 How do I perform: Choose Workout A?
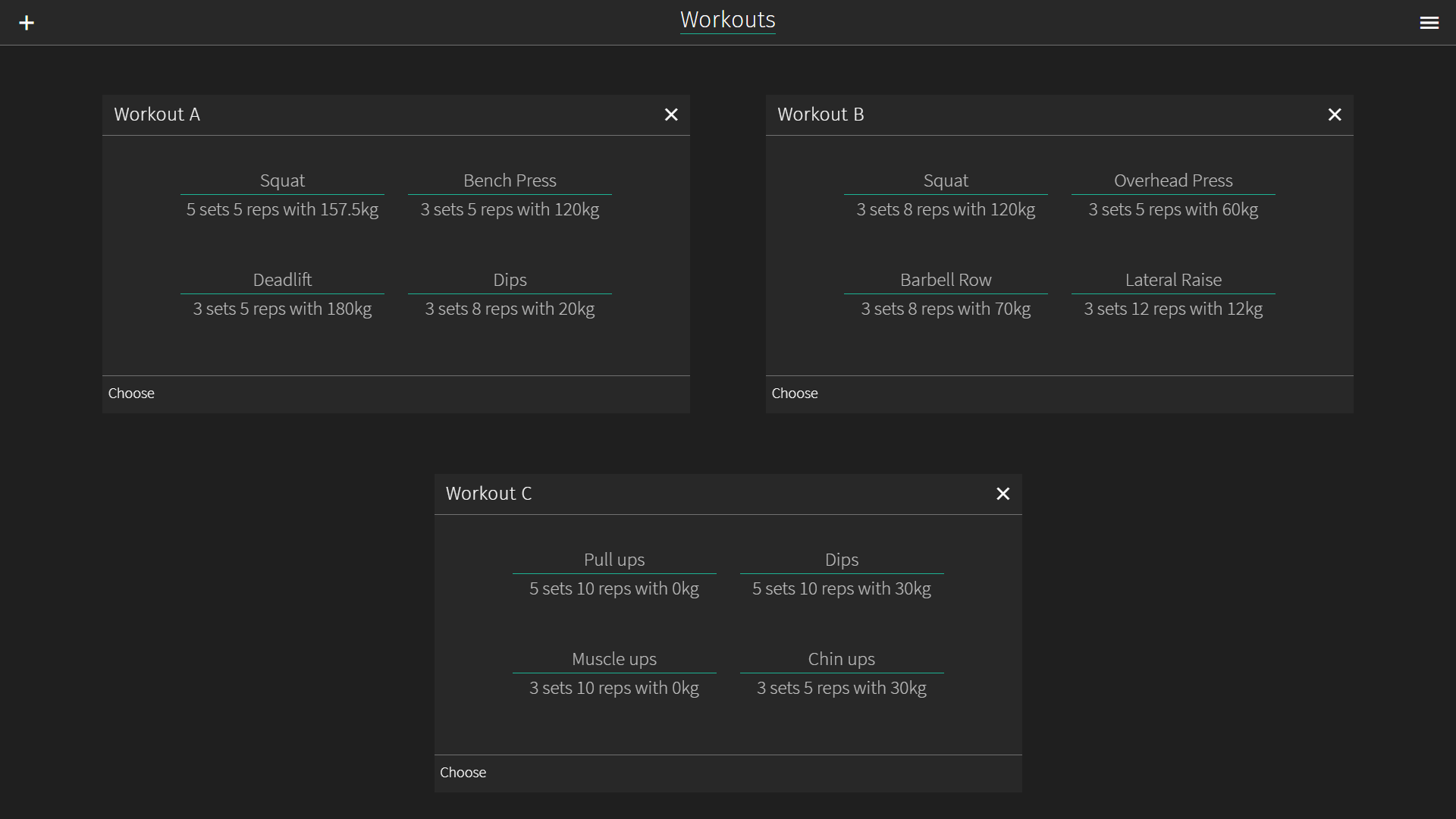point(131,394)
